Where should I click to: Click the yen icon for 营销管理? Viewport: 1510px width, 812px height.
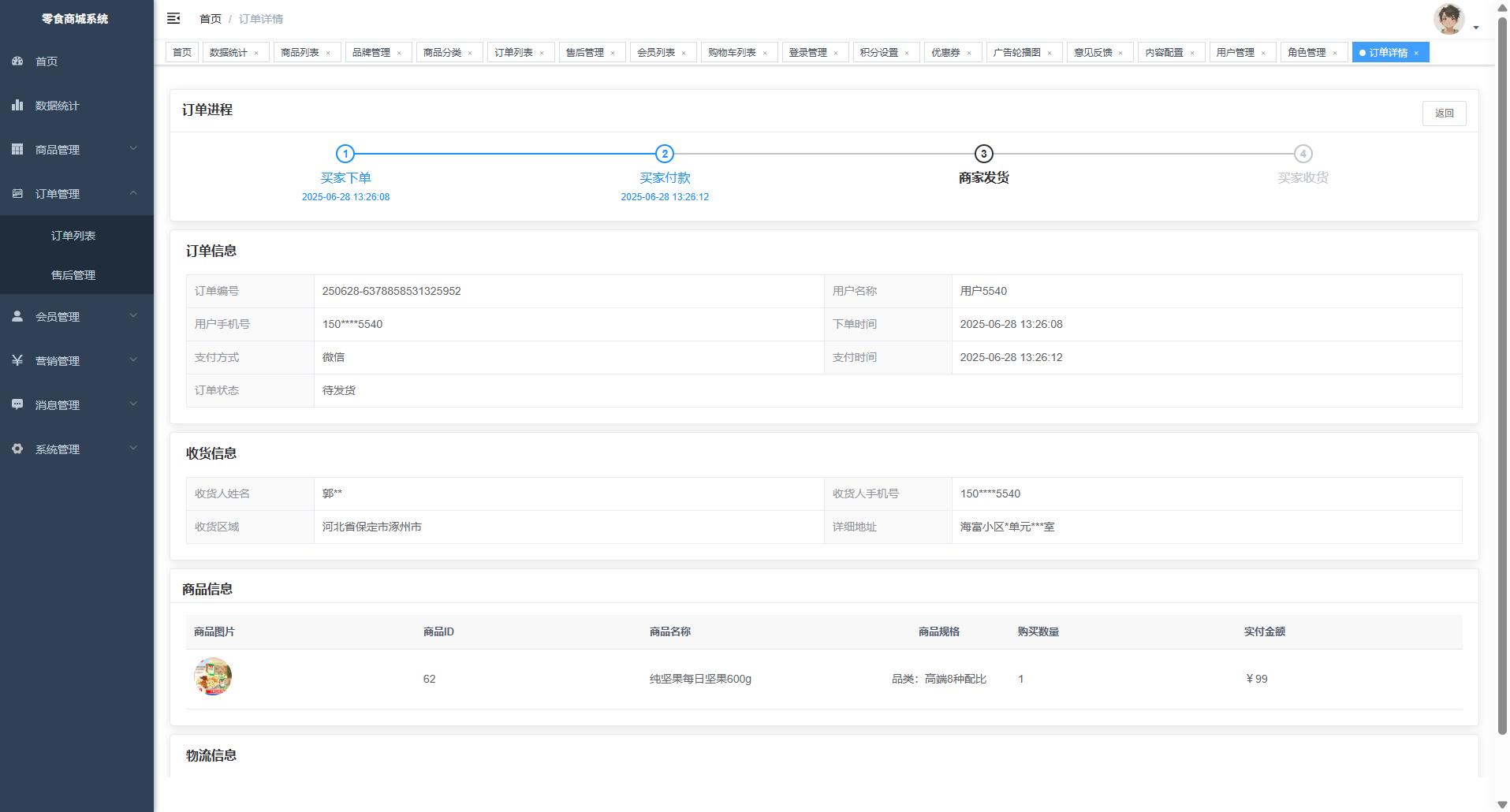(x=17, y=361)
